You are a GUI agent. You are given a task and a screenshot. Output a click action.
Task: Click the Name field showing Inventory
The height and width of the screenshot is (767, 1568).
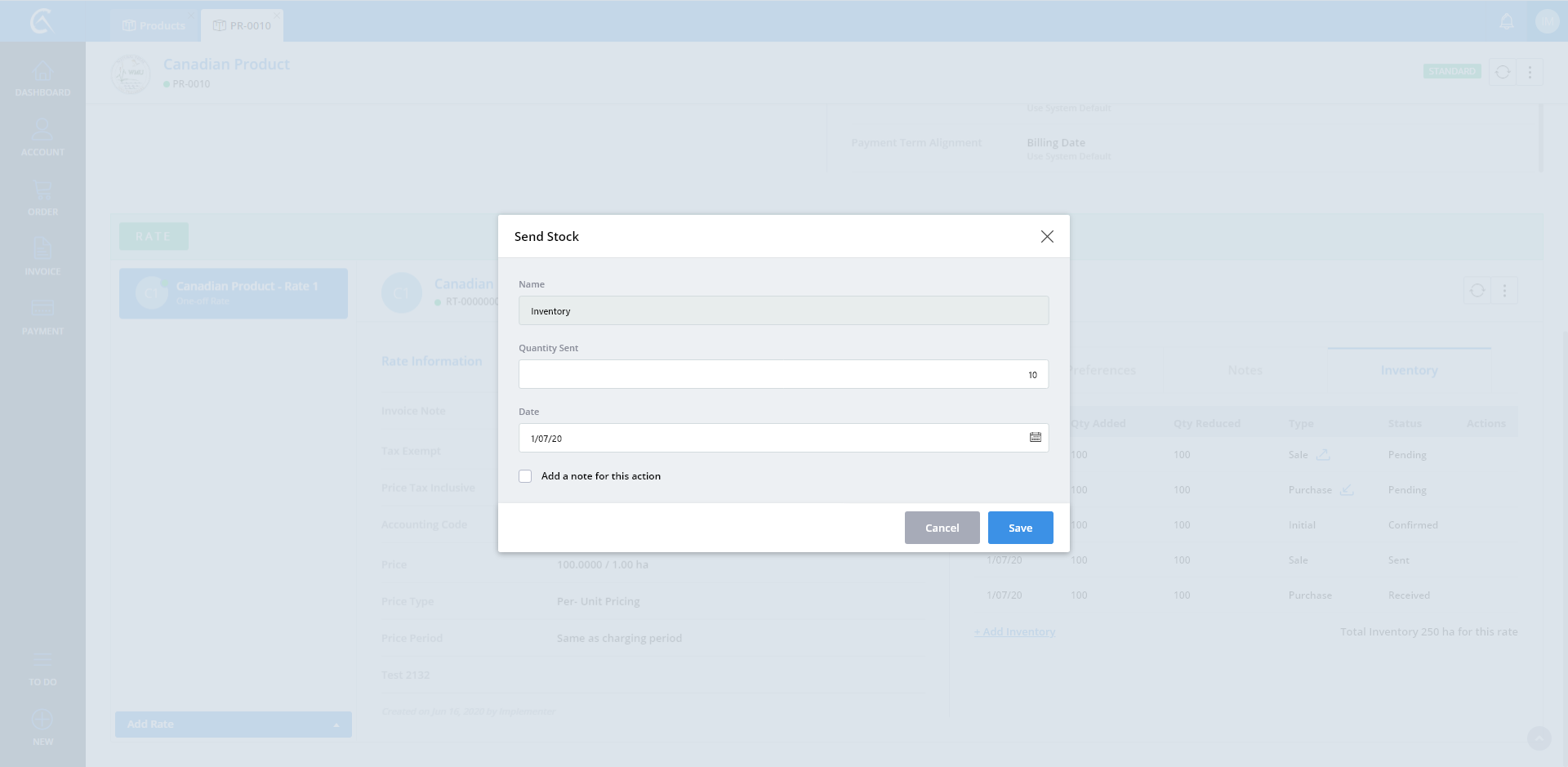(782, 310)
